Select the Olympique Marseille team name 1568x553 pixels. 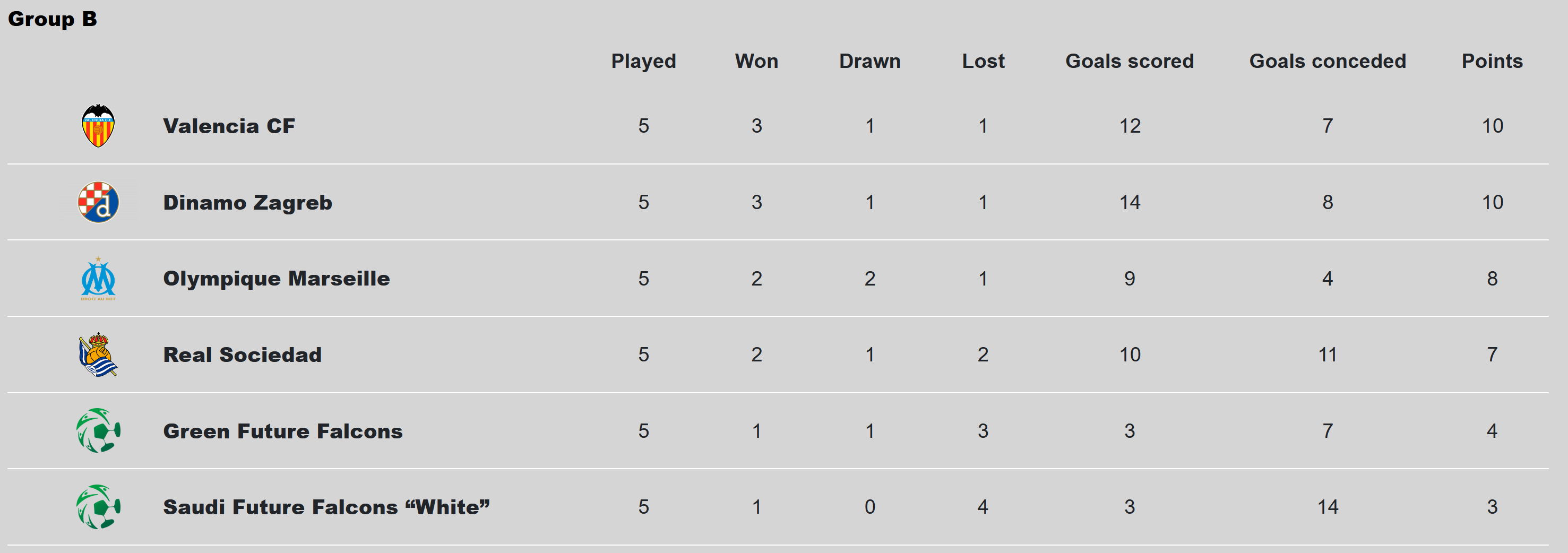(277, 279)
